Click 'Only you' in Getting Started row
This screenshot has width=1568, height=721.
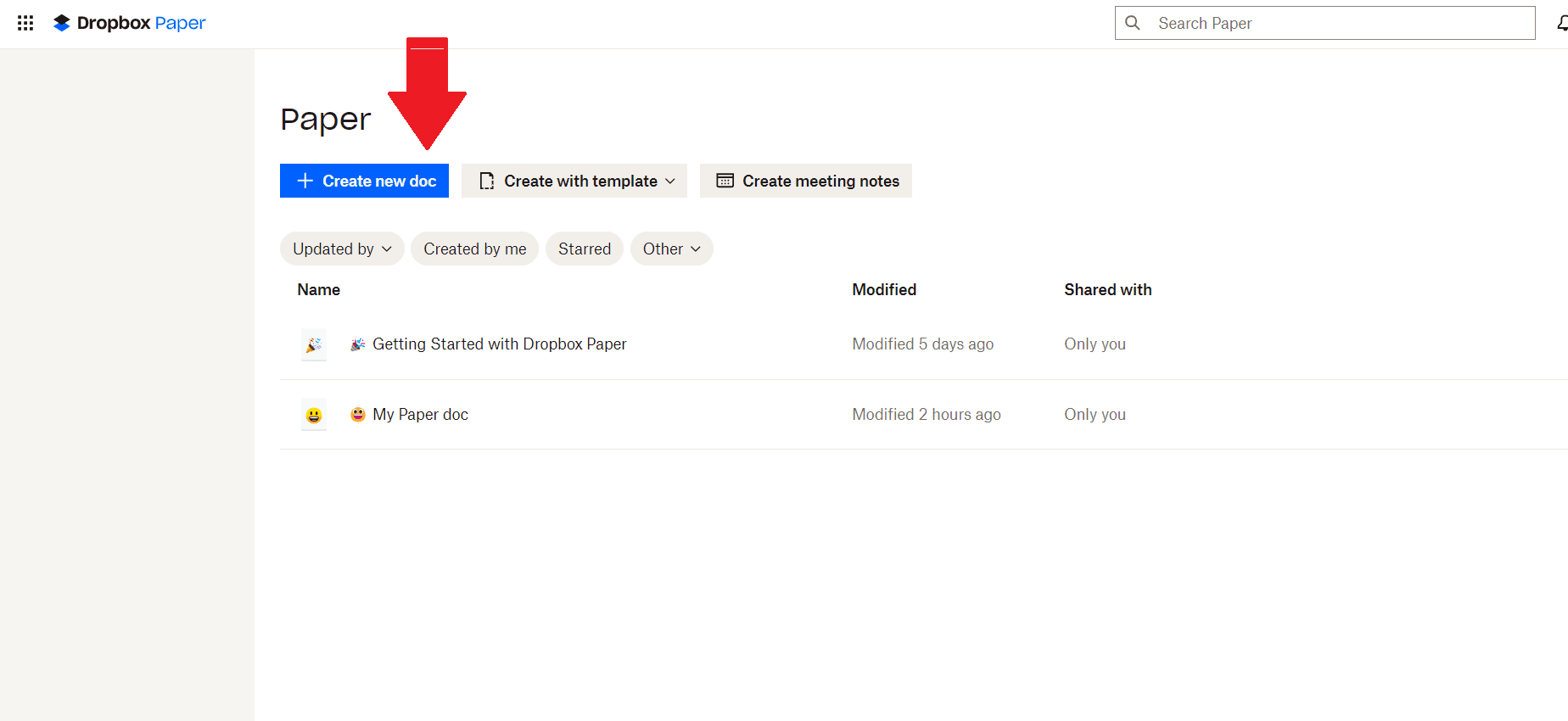[x=1095, y=344]
